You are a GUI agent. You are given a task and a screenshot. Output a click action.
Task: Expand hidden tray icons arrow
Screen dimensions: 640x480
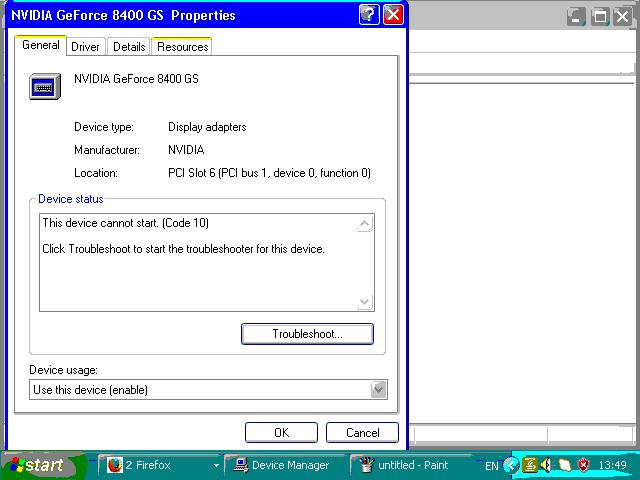(511, 465)
